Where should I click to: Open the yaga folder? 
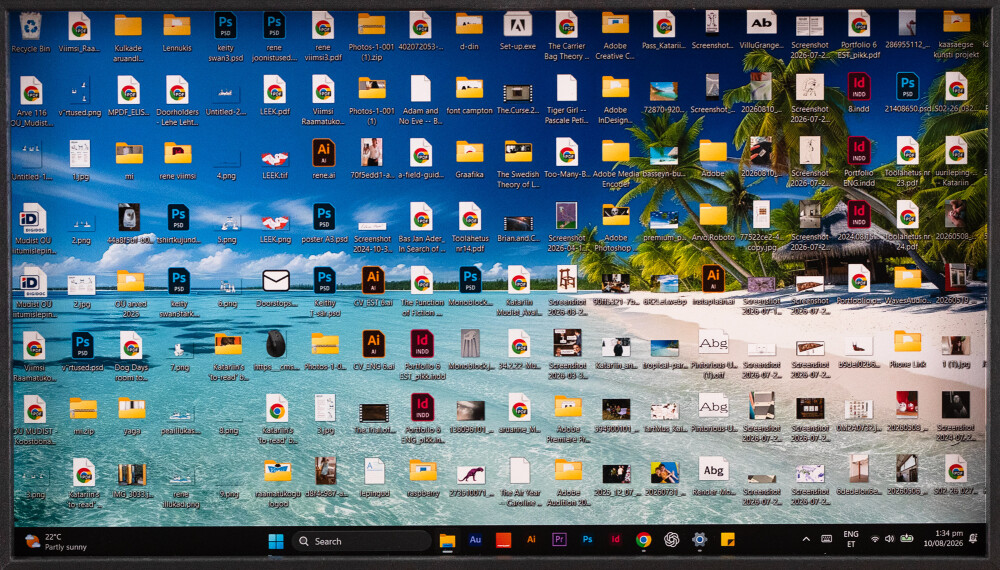tap(131, 408)
